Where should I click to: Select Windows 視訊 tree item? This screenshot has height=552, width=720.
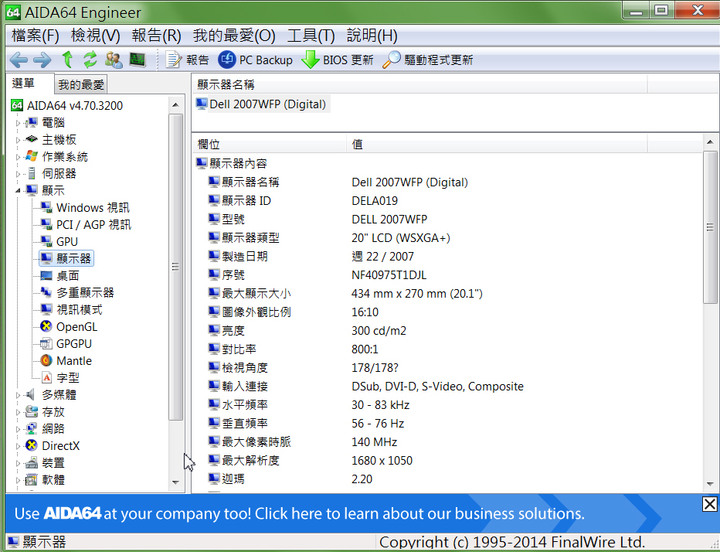pyautogui.click(x=85, y=208)
